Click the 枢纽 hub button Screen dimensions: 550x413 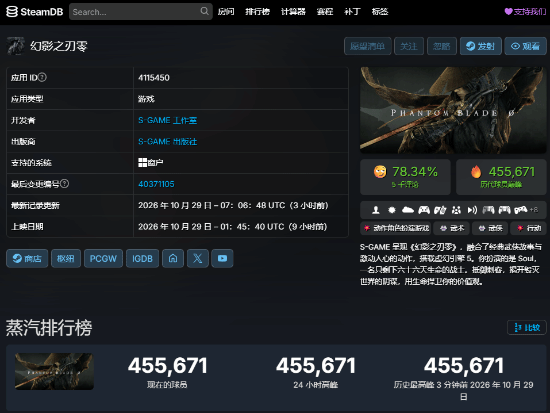(66, 259)
